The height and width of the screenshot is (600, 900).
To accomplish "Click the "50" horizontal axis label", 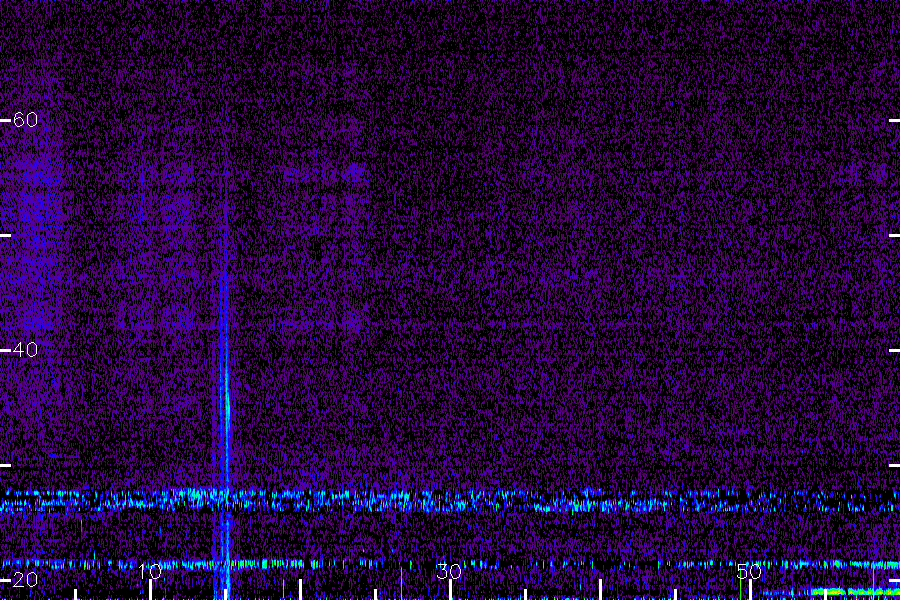I will point(749,571).
